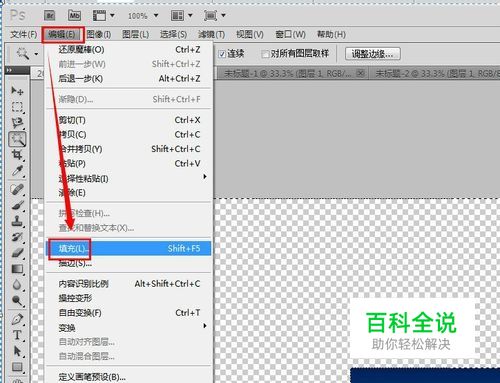This screenshot has width=500, height=383.
Task: Enable 对所有图层取样 checkbox
Action: coord(265,54)
